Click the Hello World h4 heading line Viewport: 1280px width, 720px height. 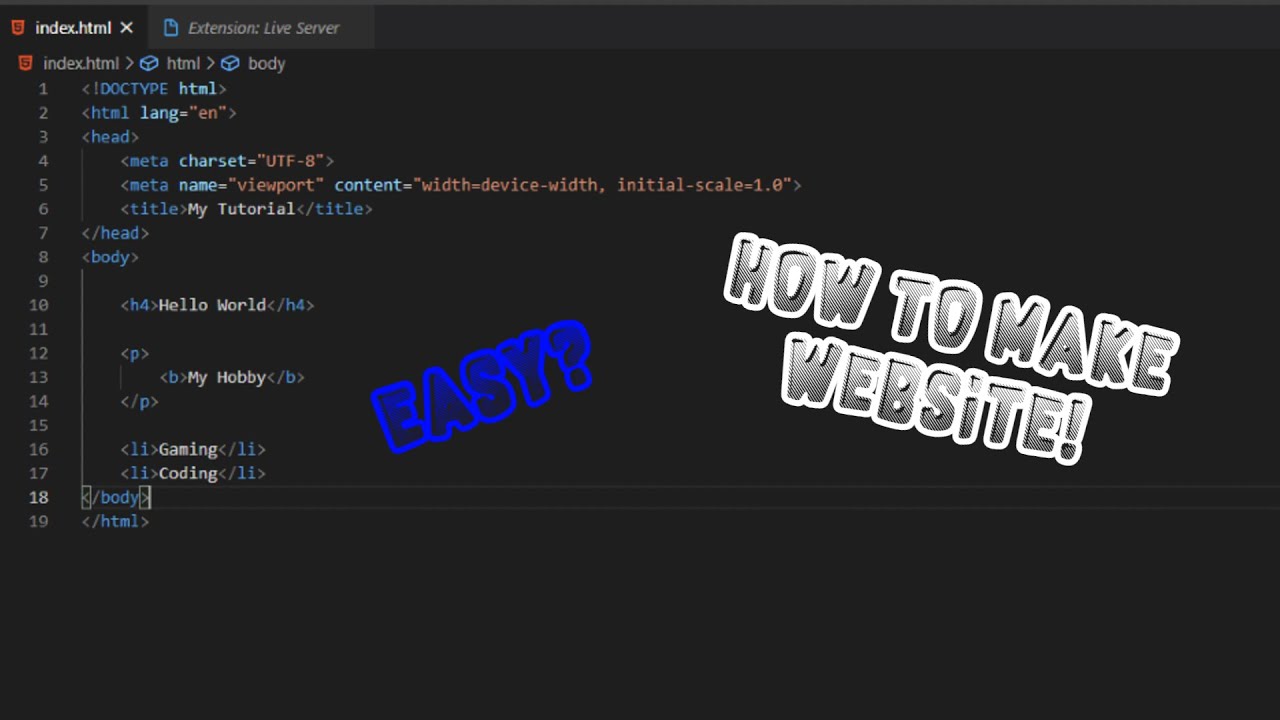tap(217, 305)
